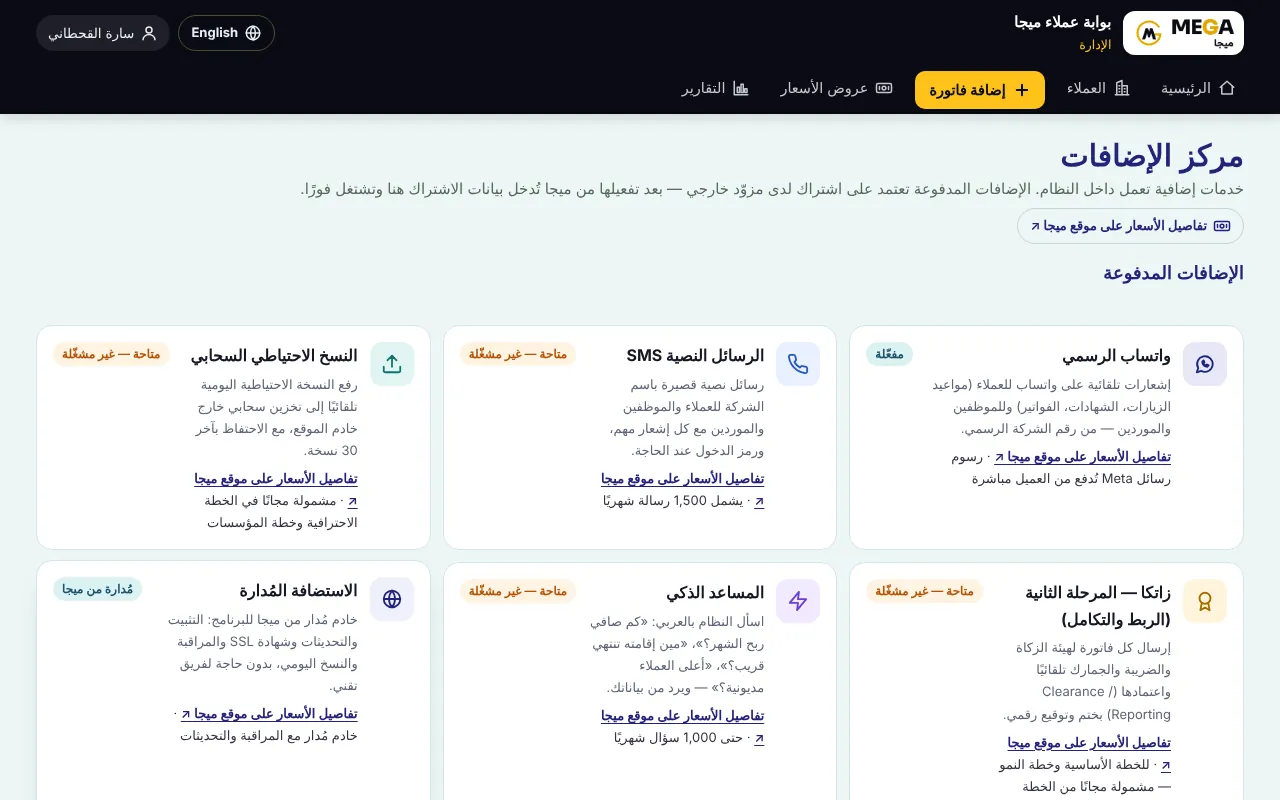
Task: Open تفاصيل الأسعار على موقع ميجا pill under the page description
Action: click(x=1130, y=226)
